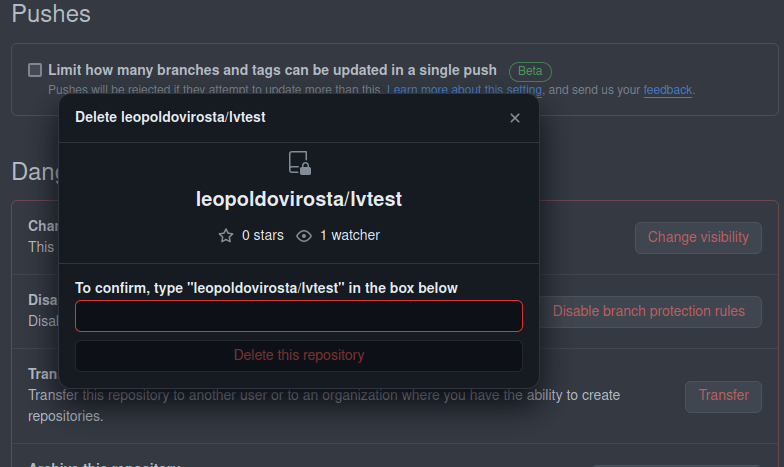Enable the limit branches per push checkbox

pyautogui.click(x=35, y=70)
